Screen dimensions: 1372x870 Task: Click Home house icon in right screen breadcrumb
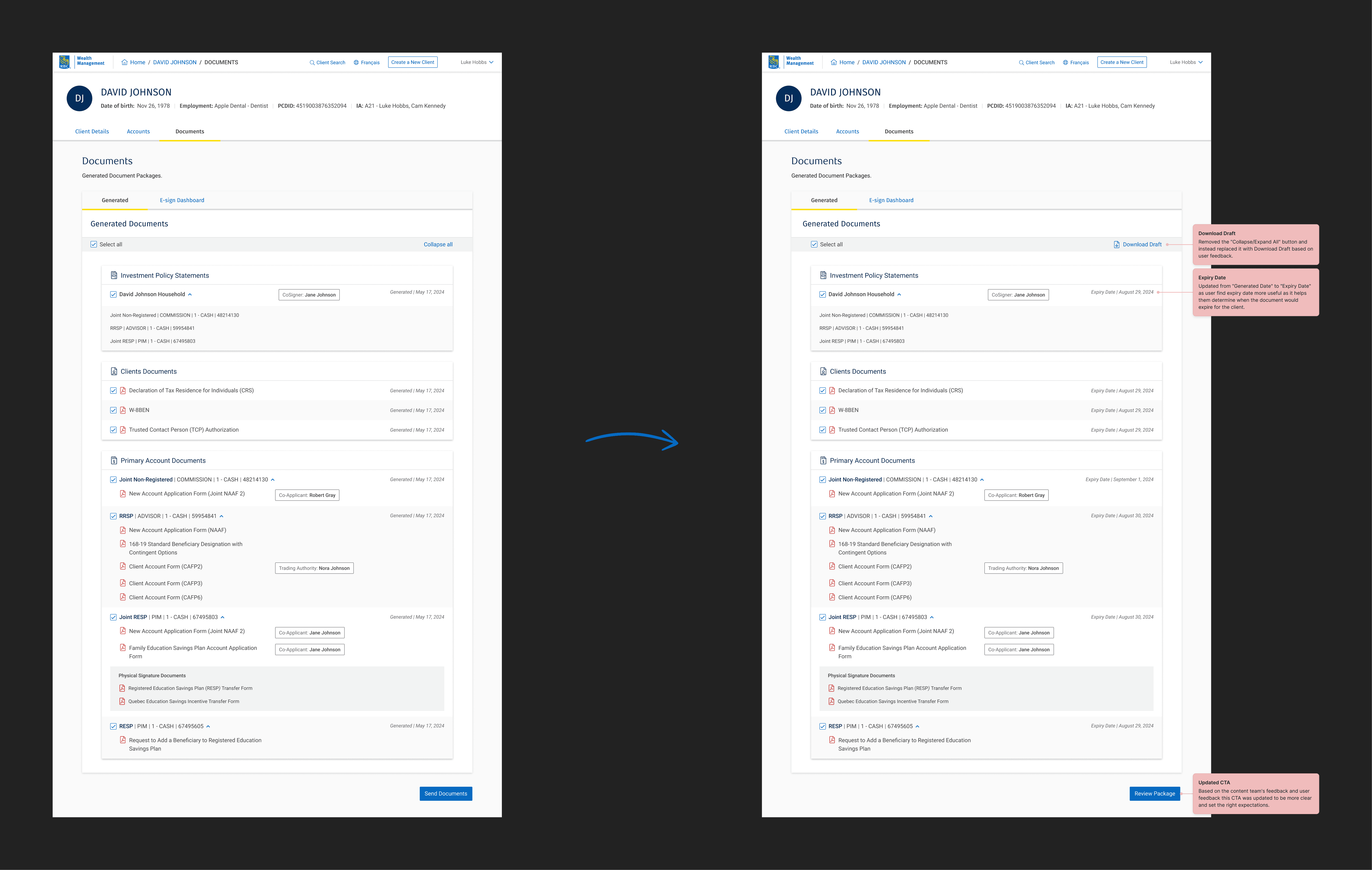834,62
